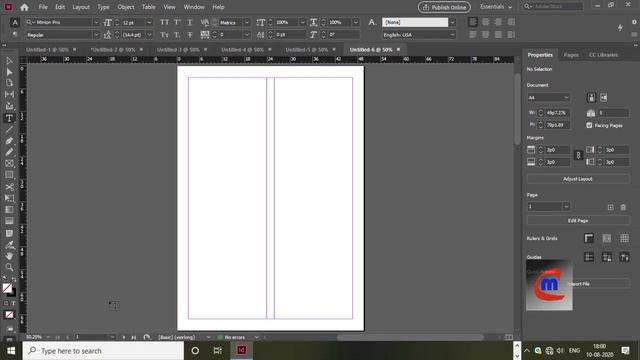Switch to Paragraph Formatting Controls
Viewport: 640px width, 360px height.
[x=15, y=35]
